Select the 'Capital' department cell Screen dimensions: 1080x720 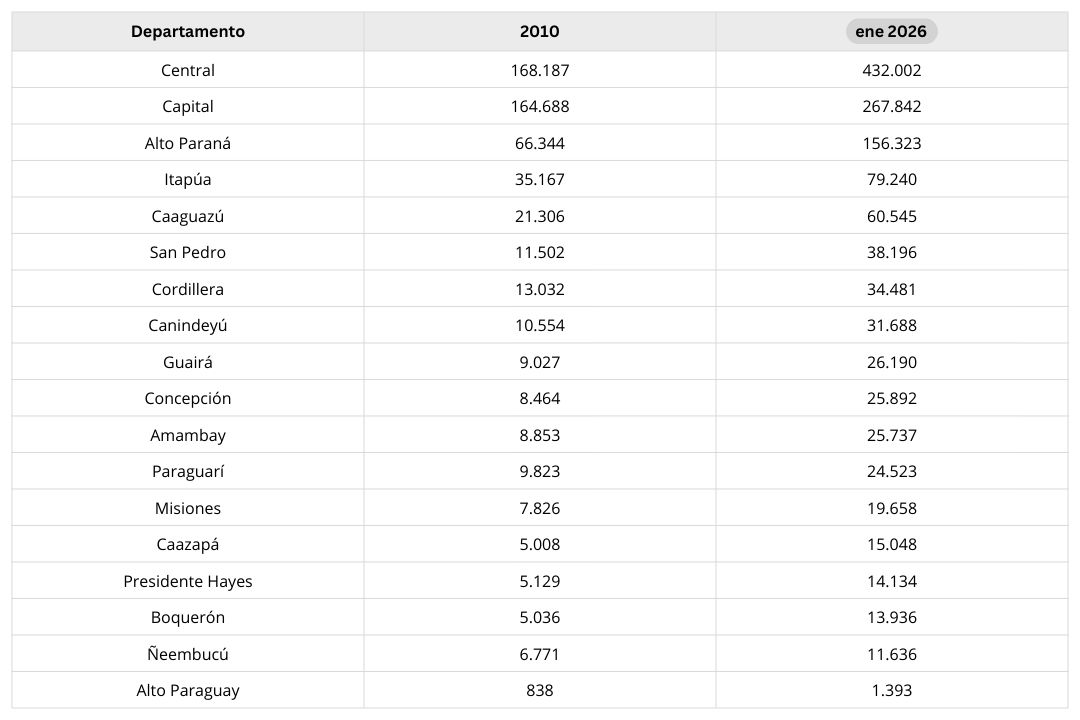click(188, 106)
